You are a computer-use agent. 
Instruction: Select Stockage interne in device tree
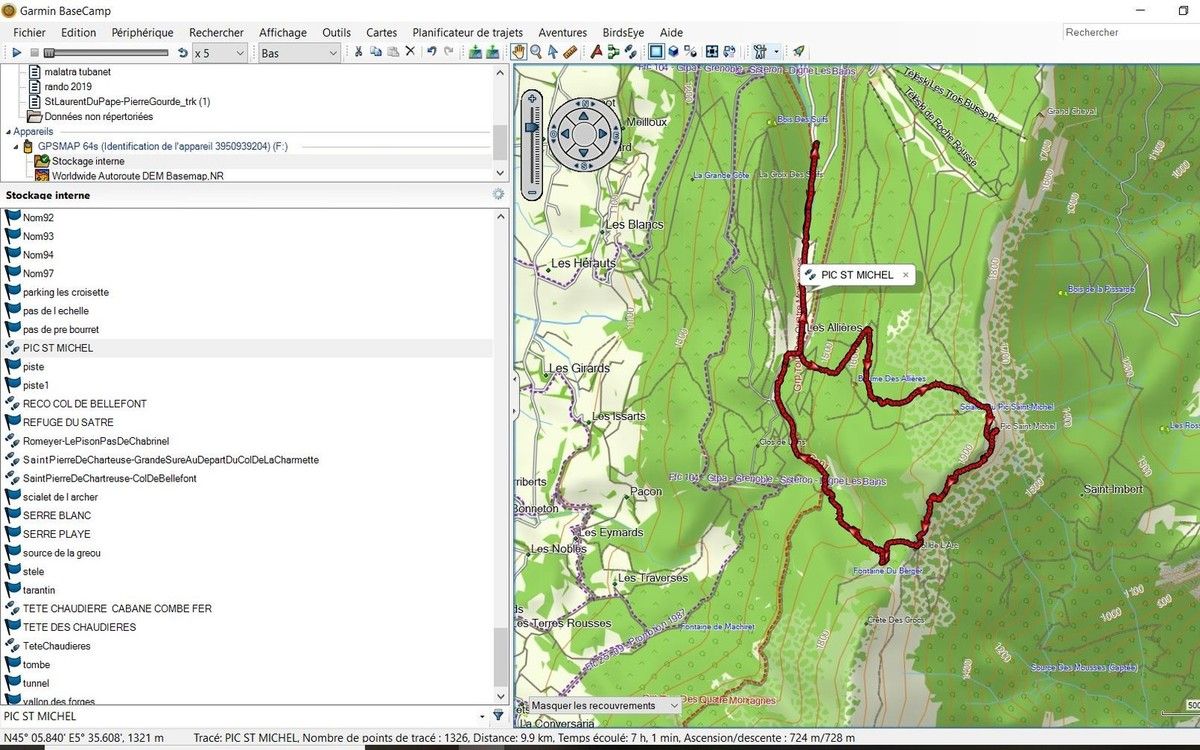pyautogui.click(x=88, y=161)
